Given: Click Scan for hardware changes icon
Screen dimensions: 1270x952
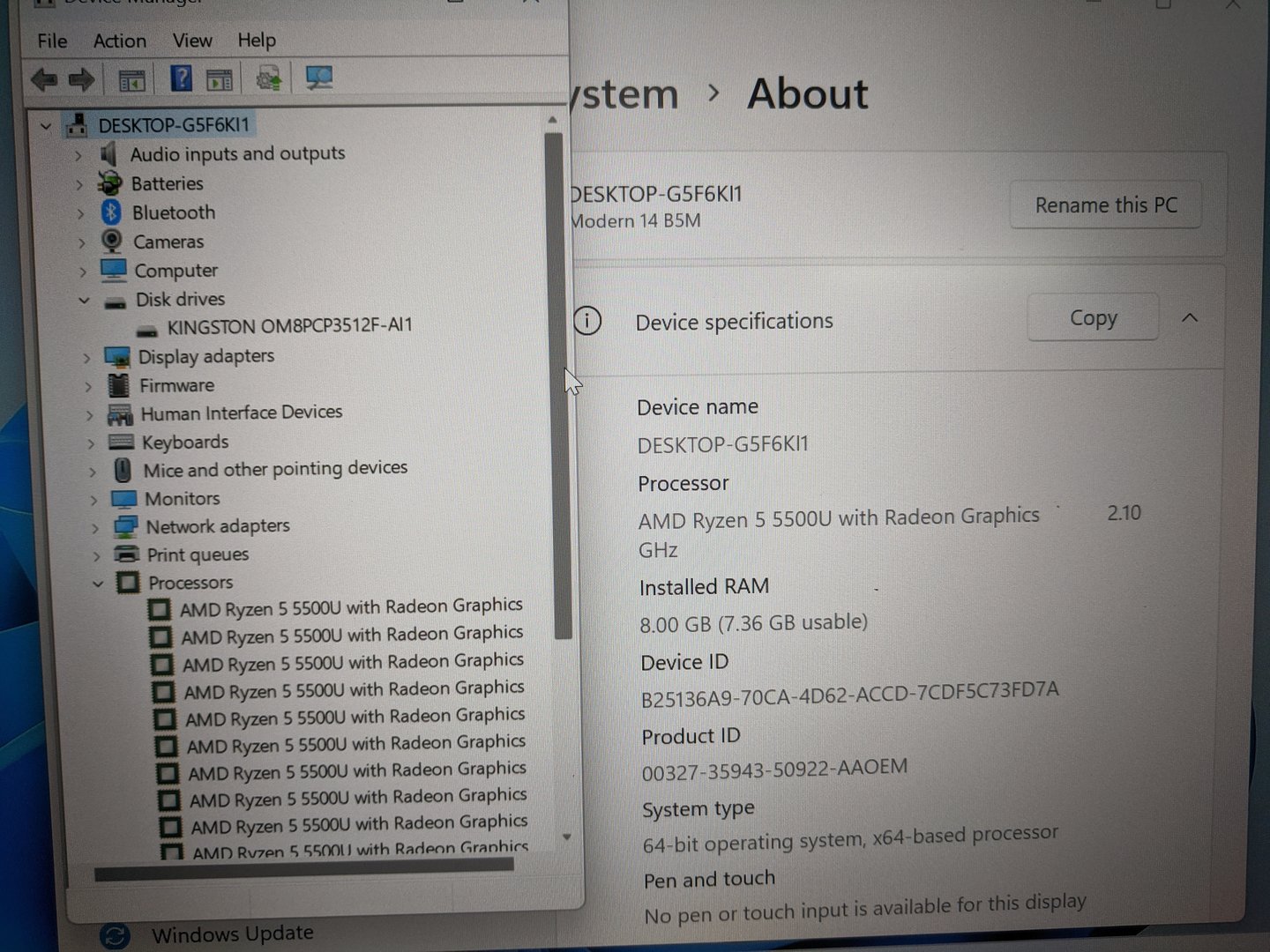Looking at the screenshot, I should tap(318, 78).
